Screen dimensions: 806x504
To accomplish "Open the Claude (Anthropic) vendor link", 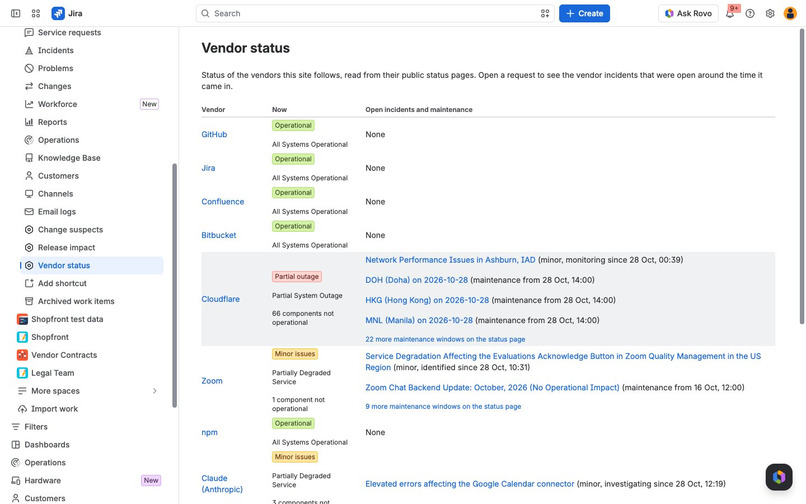I will click(222, 483).
